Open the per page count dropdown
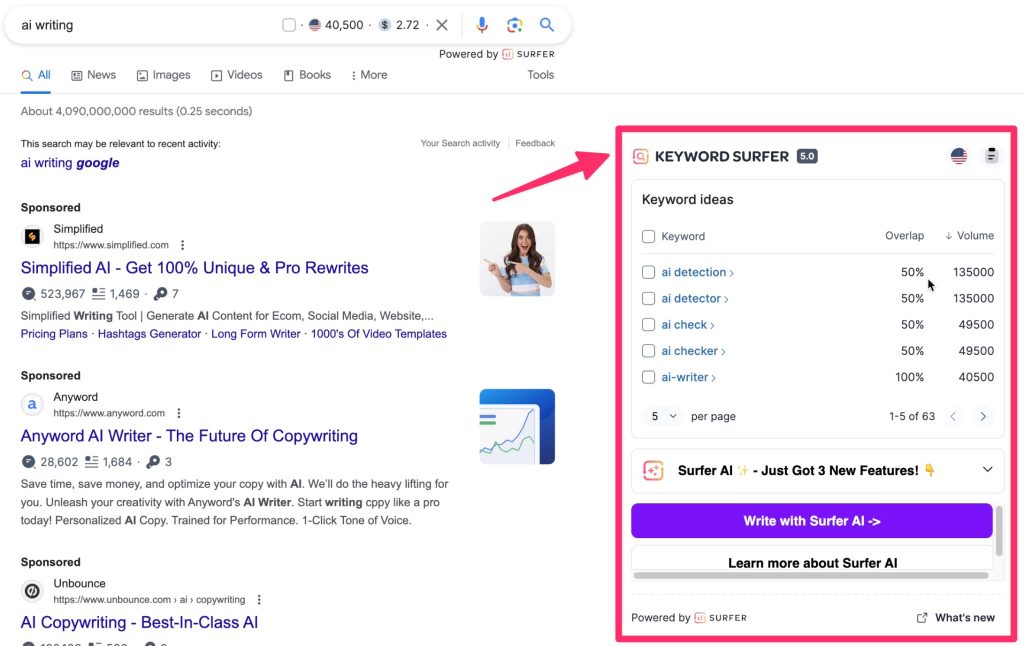The image size is (1024, 646). (663, 416)
